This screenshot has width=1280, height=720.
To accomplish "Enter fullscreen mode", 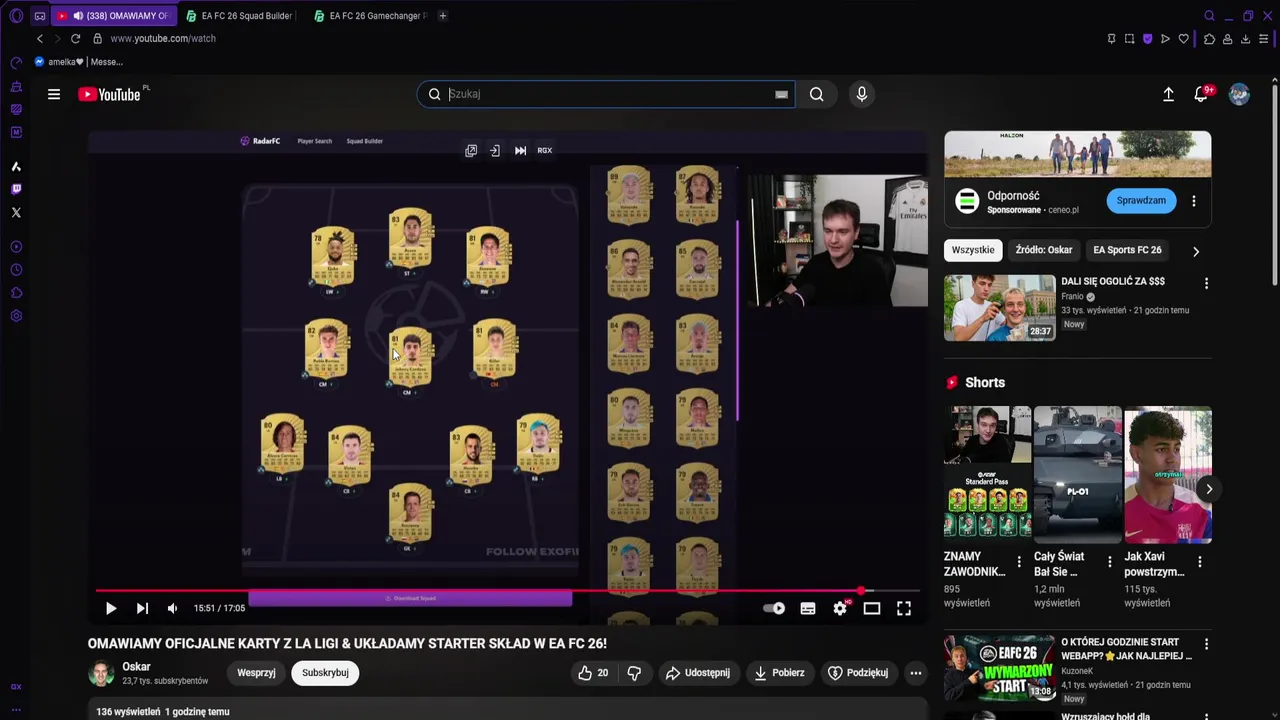I will (904, 608).
